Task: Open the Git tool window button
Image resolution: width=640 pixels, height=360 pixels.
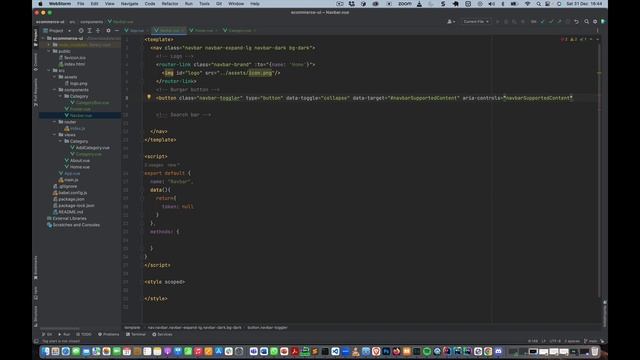Action: (47, 334)
